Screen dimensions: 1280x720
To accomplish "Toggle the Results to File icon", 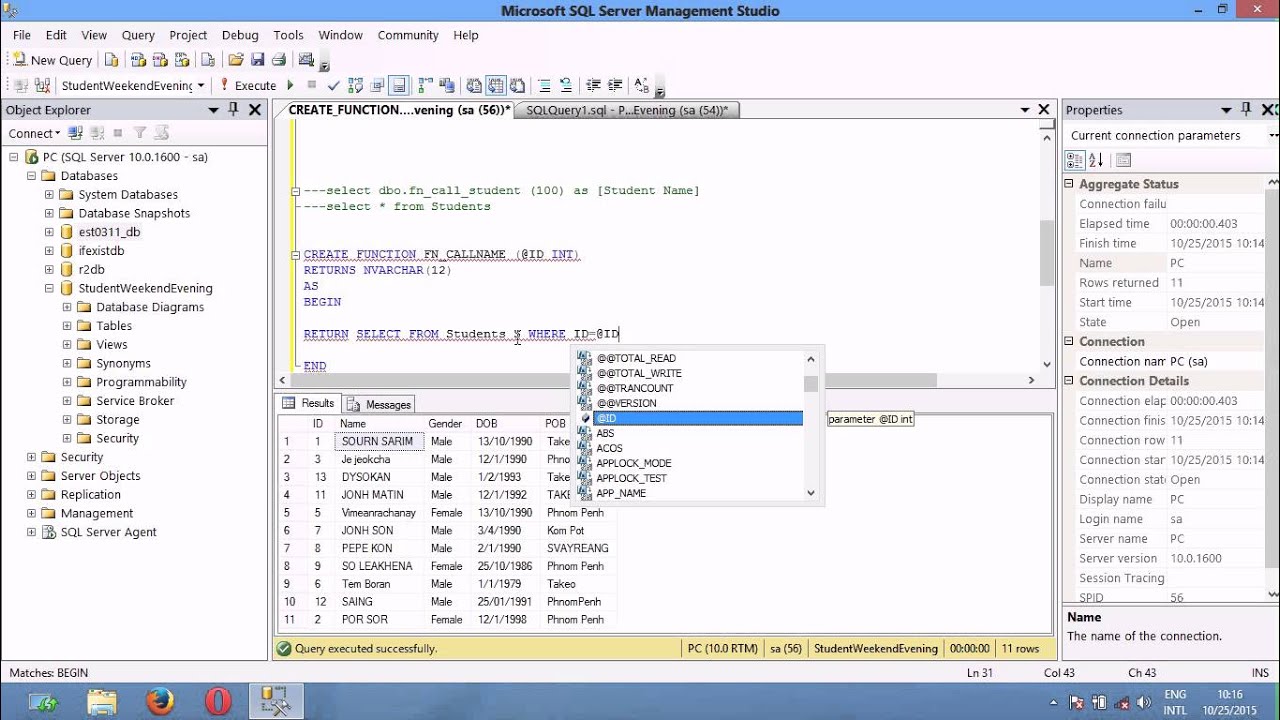I will point(518,86).
